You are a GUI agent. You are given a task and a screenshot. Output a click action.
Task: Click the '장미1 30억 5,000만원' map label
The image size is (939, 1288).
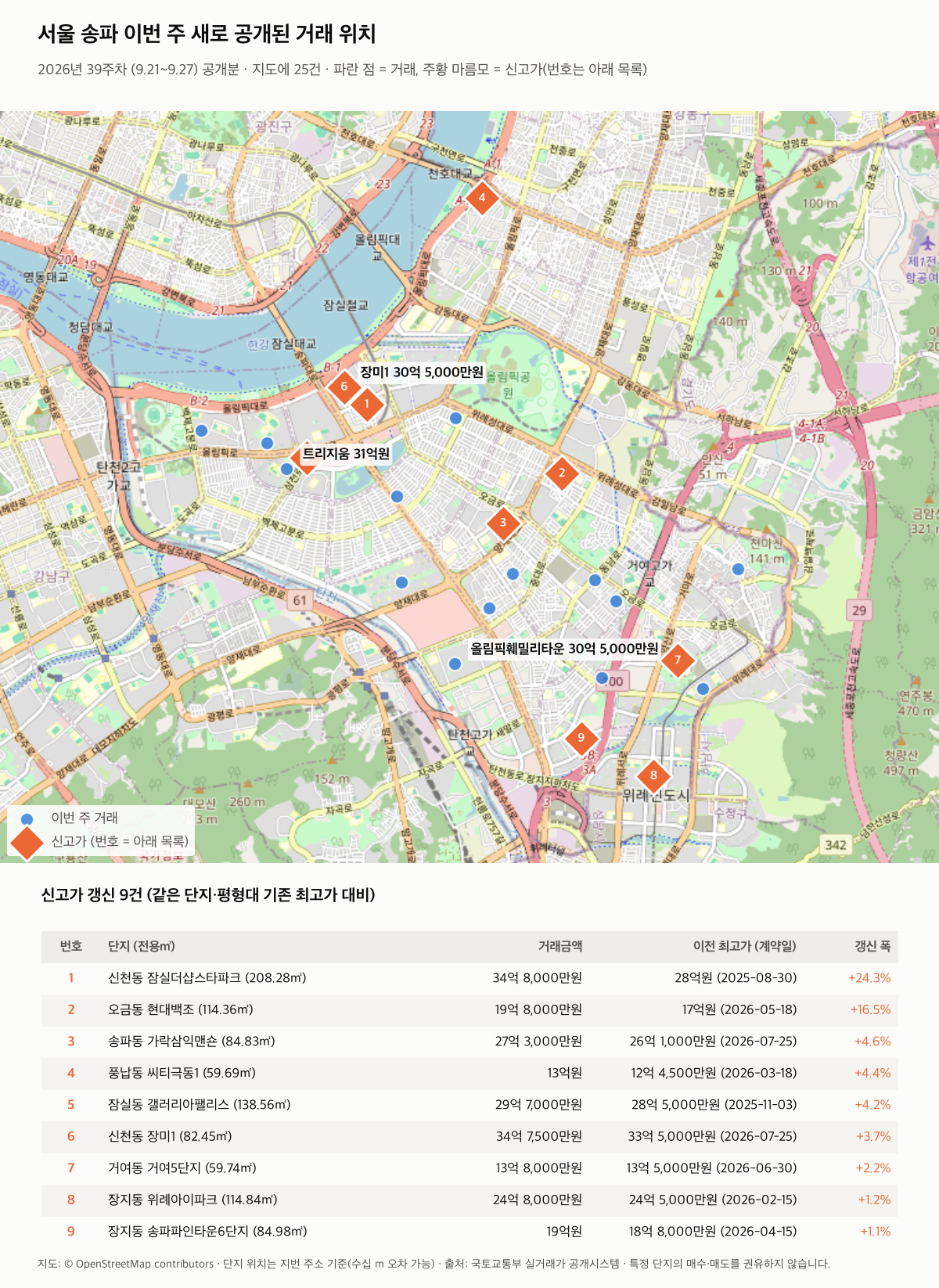[422, 372]
